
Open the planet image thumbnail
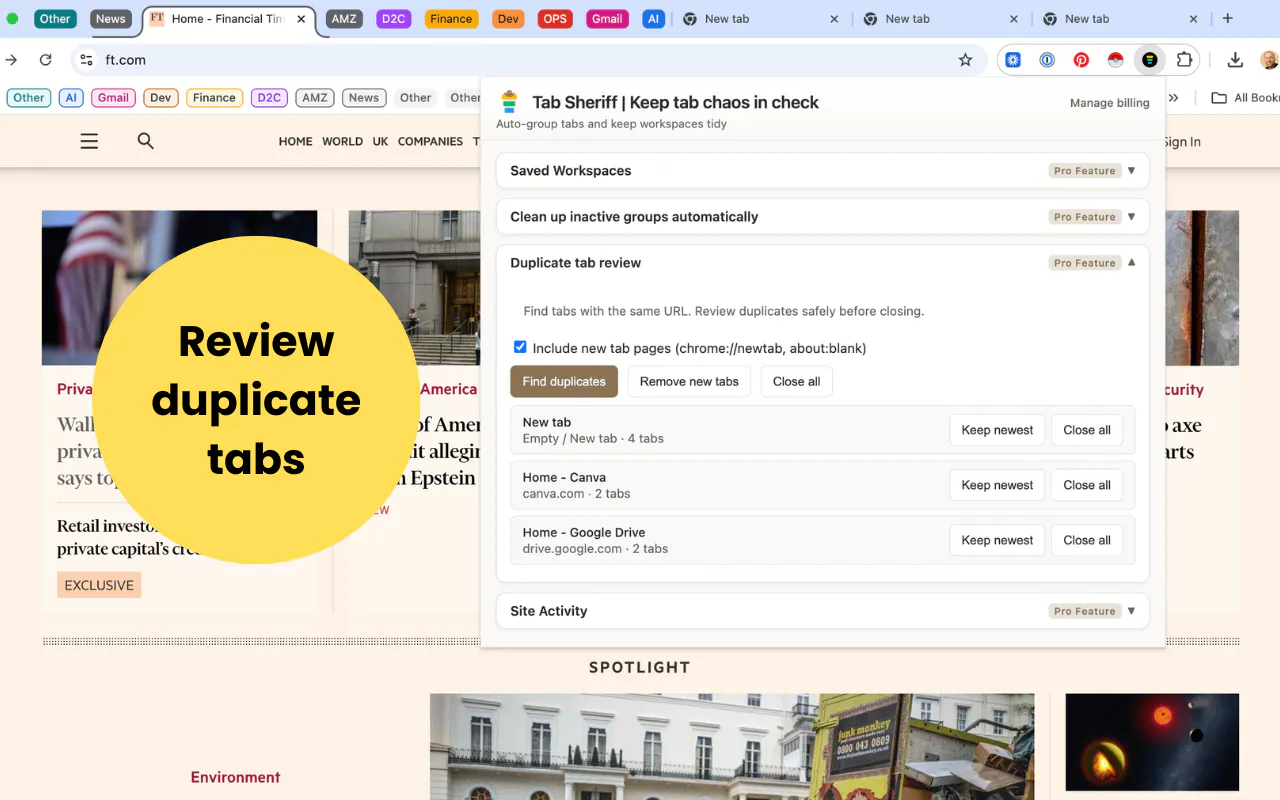coord(1152,742)
